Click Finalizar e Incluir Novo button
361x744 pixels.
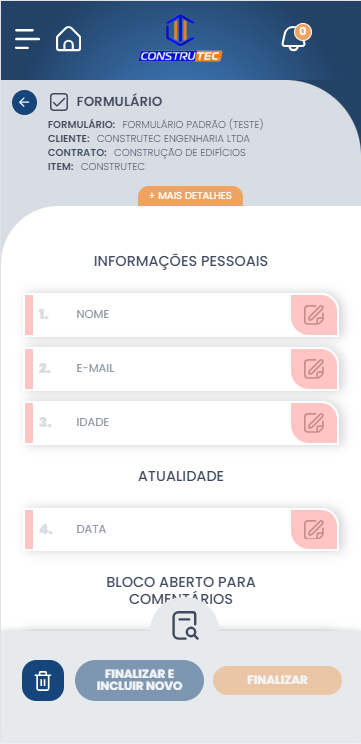coord(139,680)
